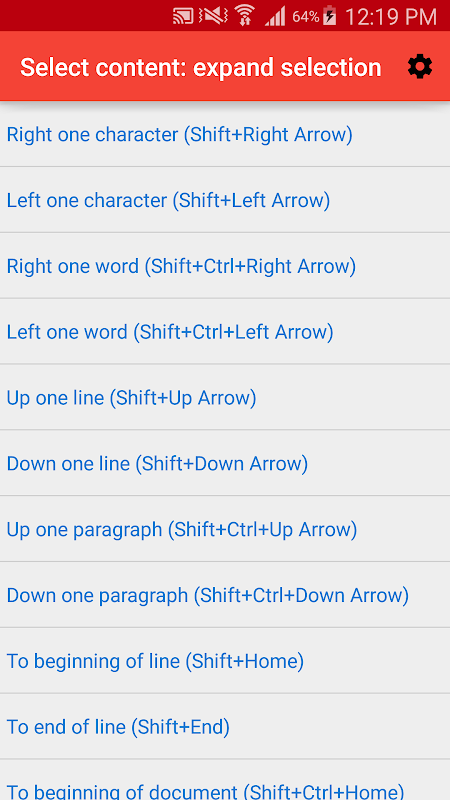Tap the 'Select content: expand selection' title
Screen dimensions: 450x800
[x=201, y=67]
